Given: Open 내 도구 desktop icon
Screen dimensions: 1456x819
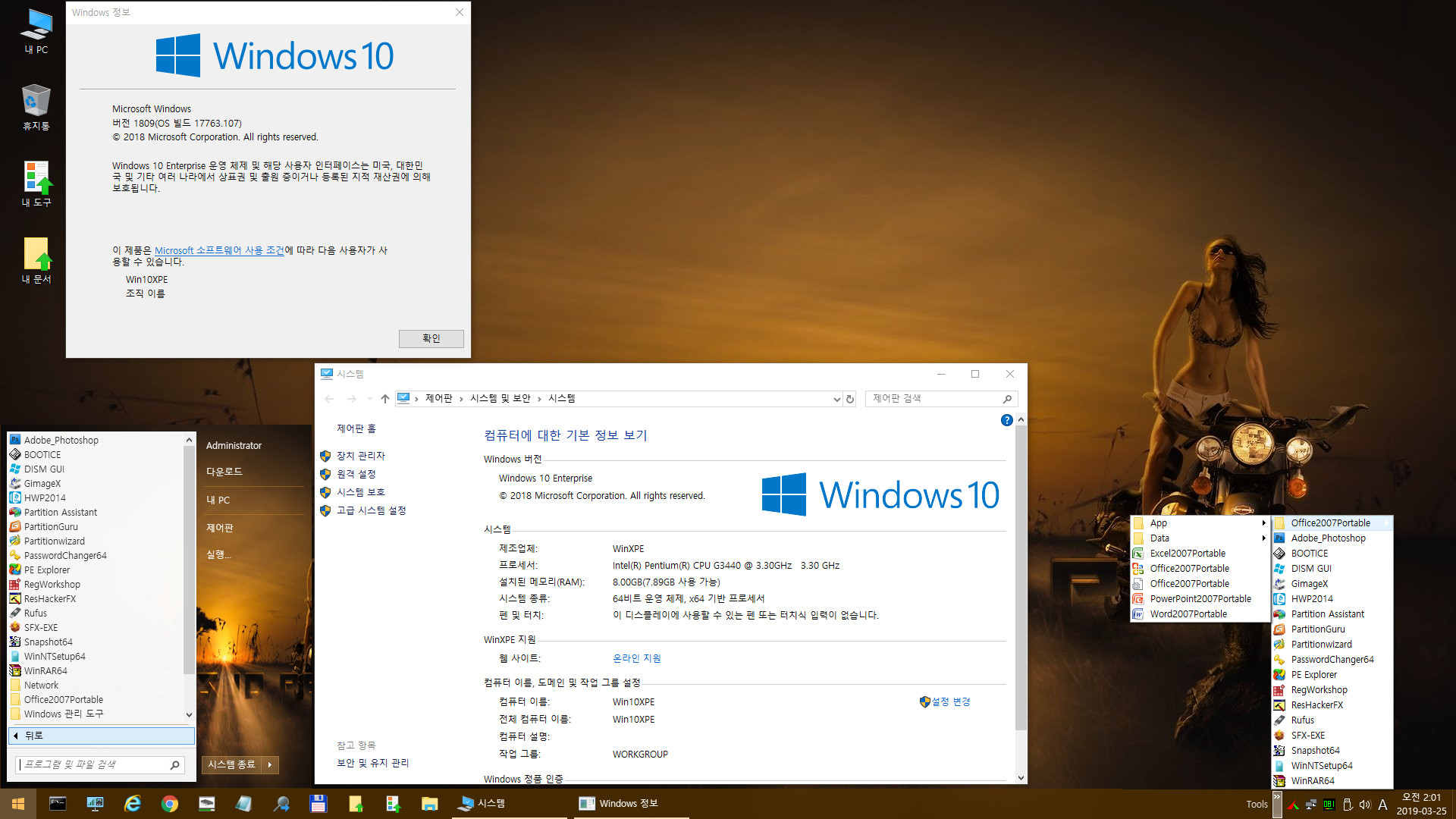Looking at the screenshot, I should [x=36, y=184].
